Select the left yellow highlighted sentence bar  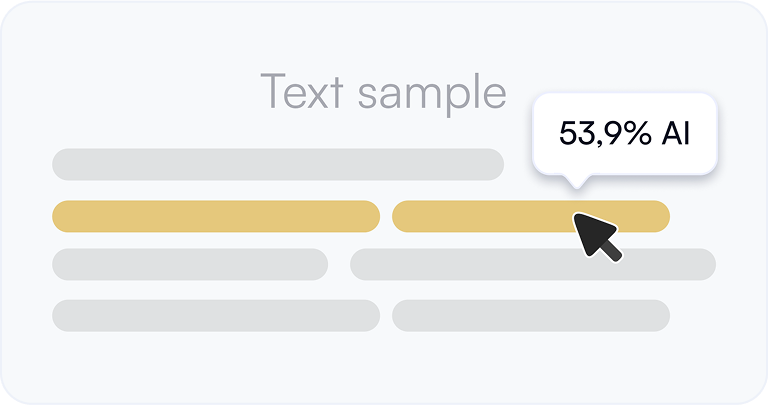click(x=216, y=216)
